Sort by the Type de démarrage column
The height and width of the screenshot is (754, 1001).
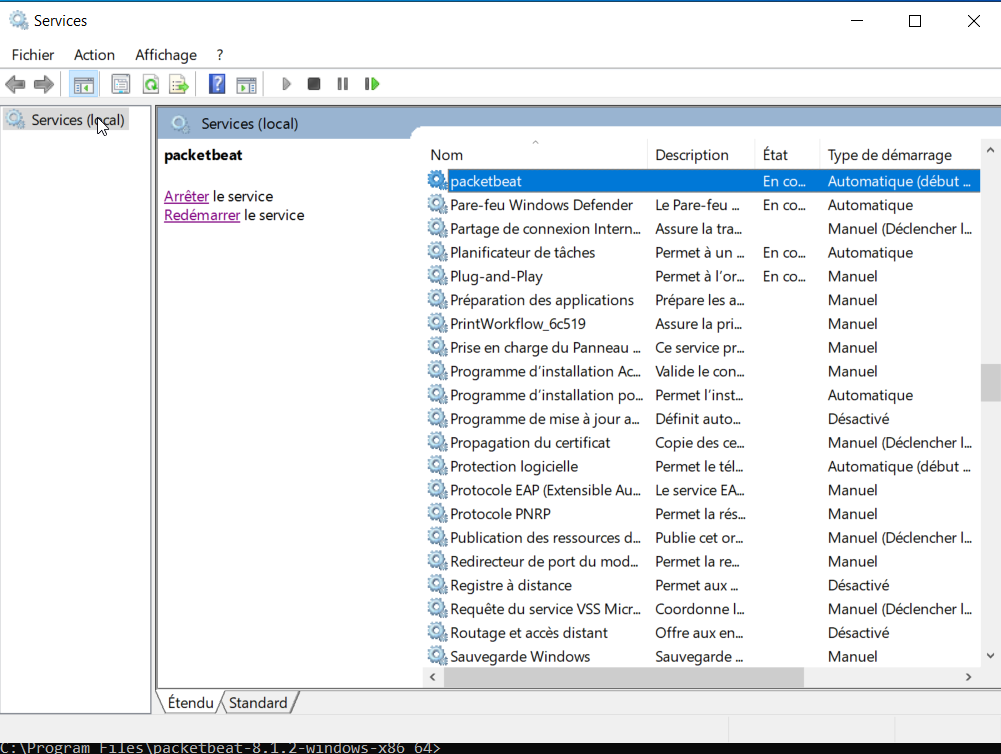(x=889, y=155)
